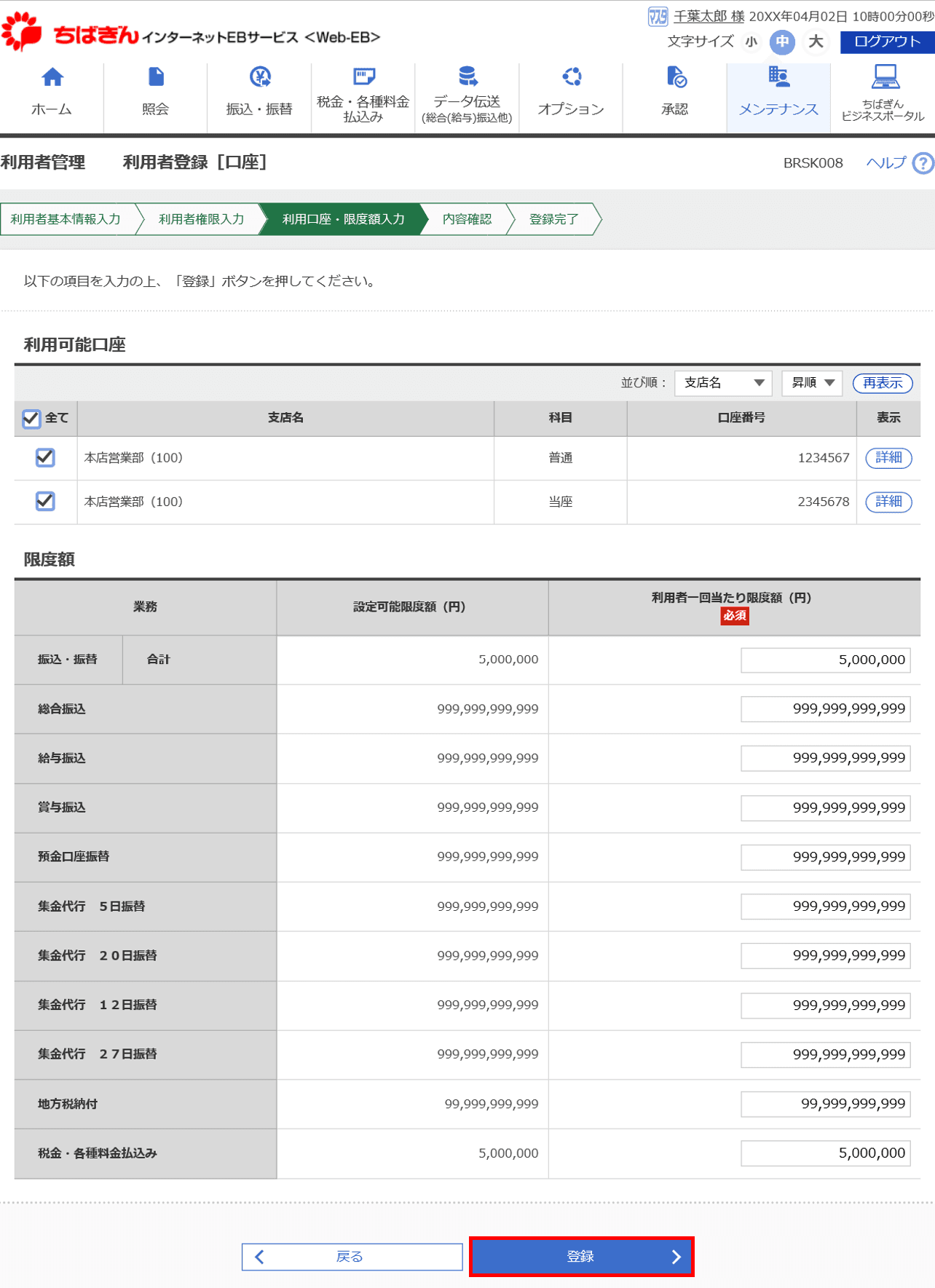The height and width of the screenshot is (1288, 935).
Task: Click the 総合振込 limit input field
Action: pyautogui.click(x=825, y=709)
